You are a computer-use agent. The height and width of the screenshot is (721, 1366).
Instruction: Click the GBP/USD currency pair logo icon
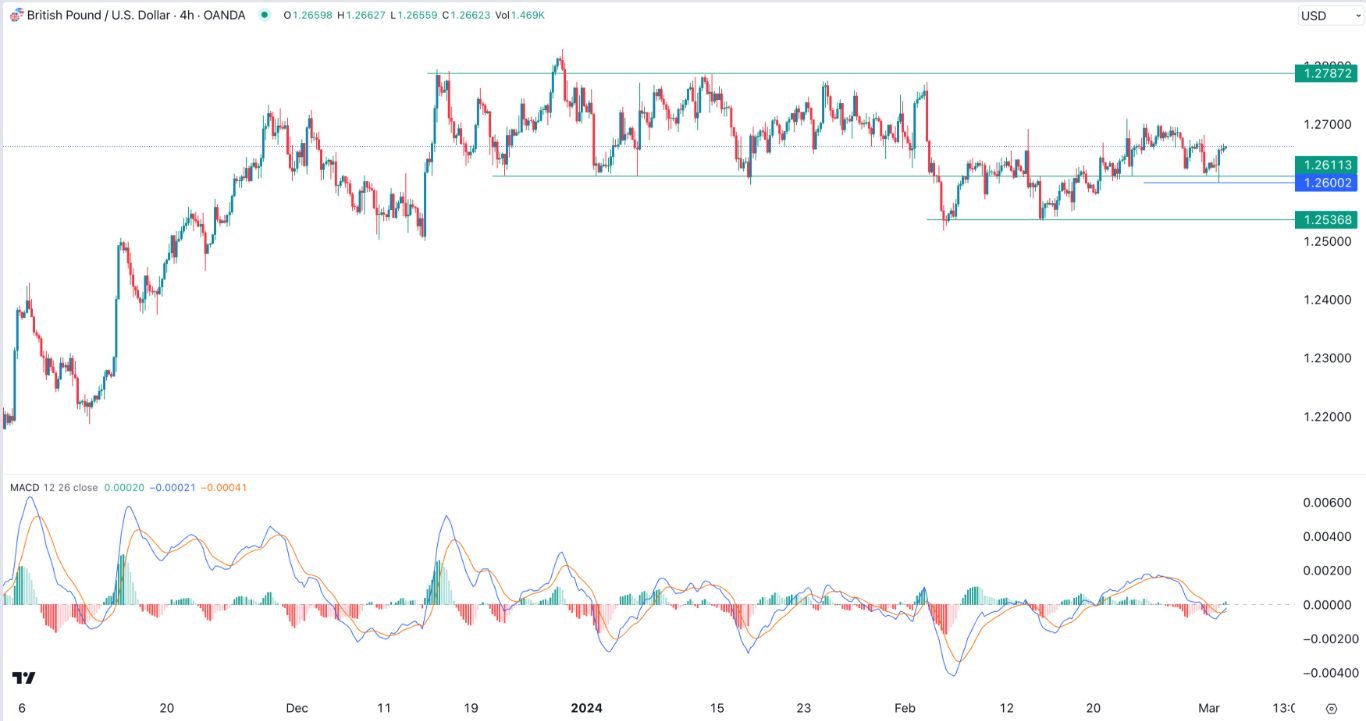pyautogui.click(x=18, y=16)
